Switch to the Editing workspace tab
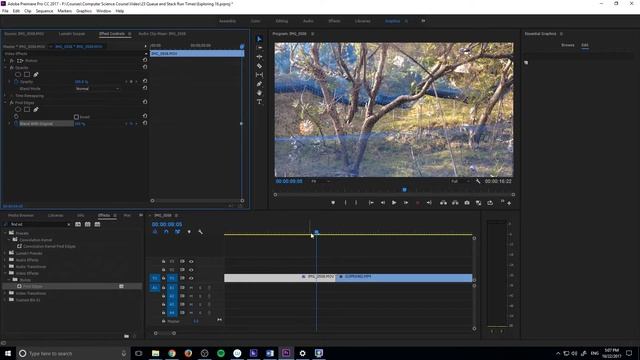Viewport: 640px width, 360px height. [x=282, y=21]
